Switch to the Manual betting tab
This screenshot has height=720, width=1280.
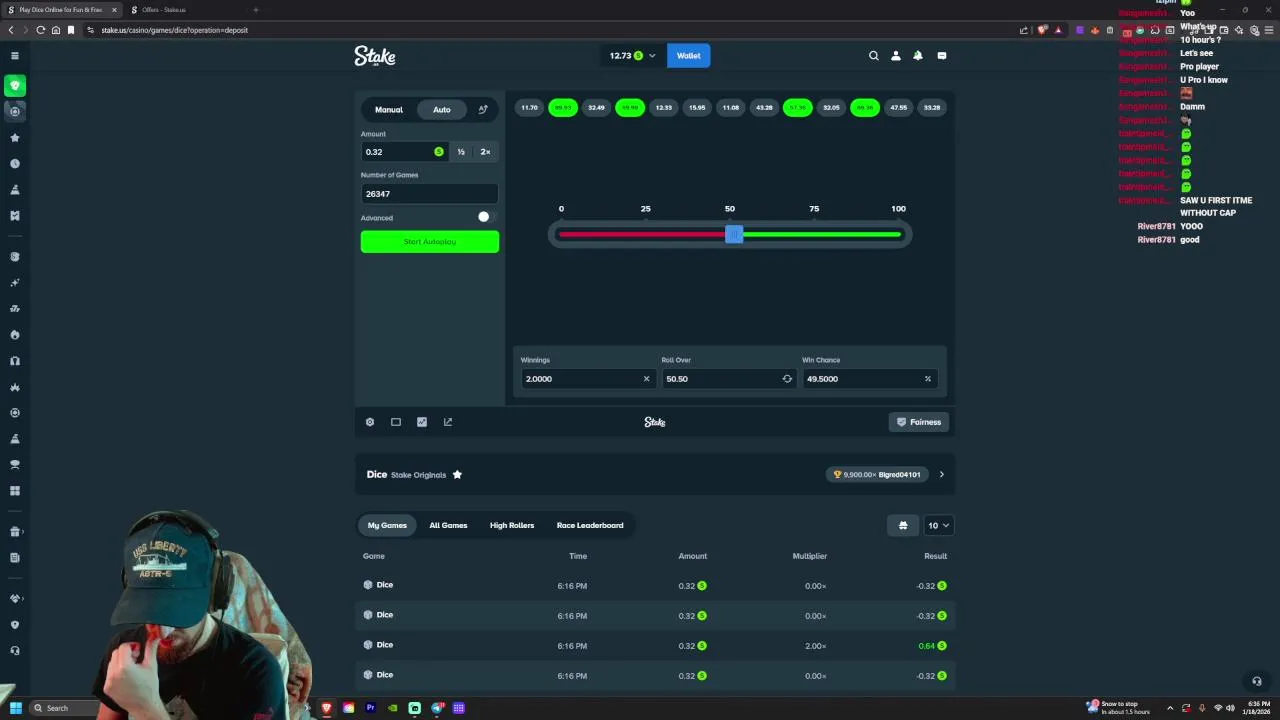389,110
